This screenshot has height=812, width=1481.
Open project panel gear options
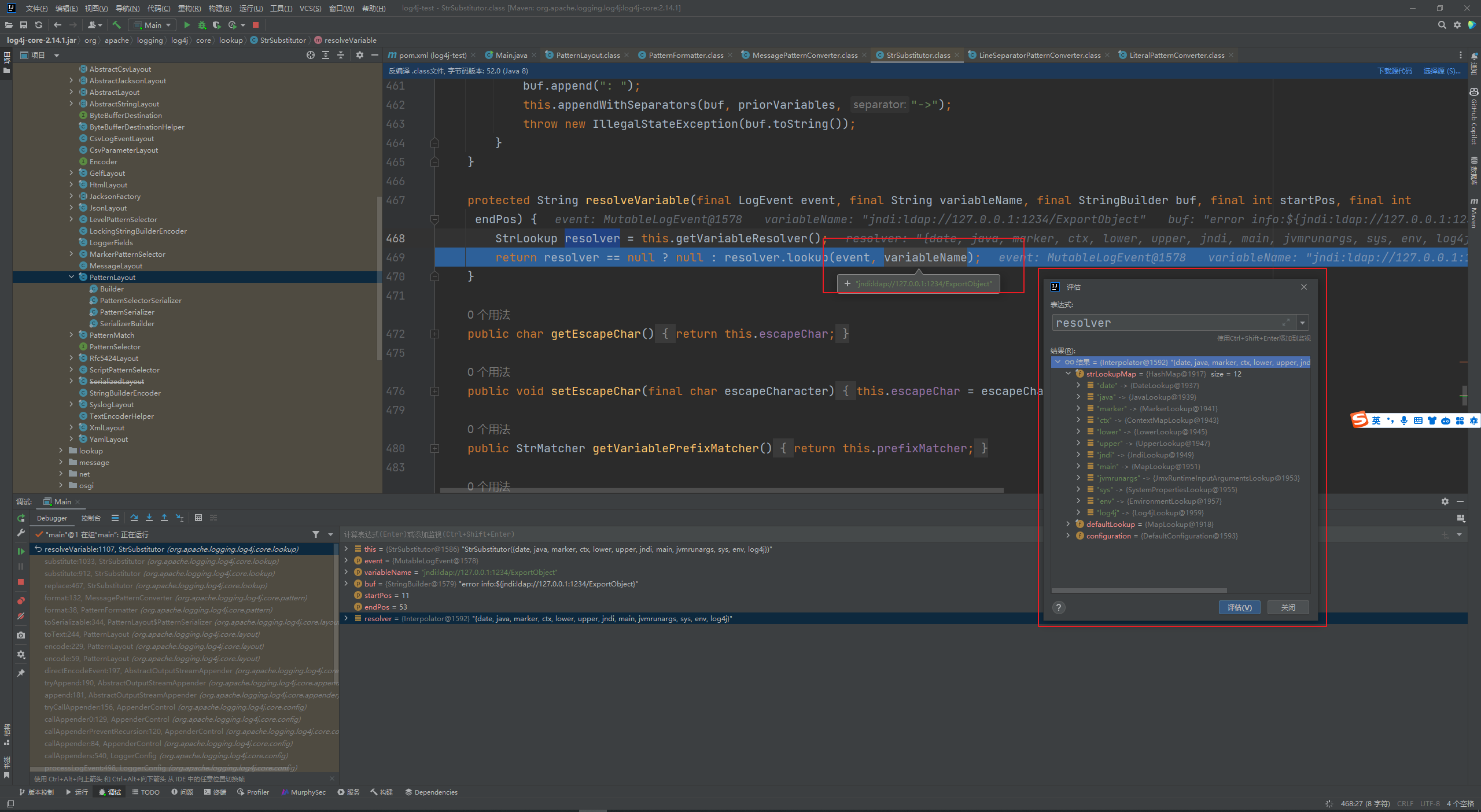coord(360,55)
